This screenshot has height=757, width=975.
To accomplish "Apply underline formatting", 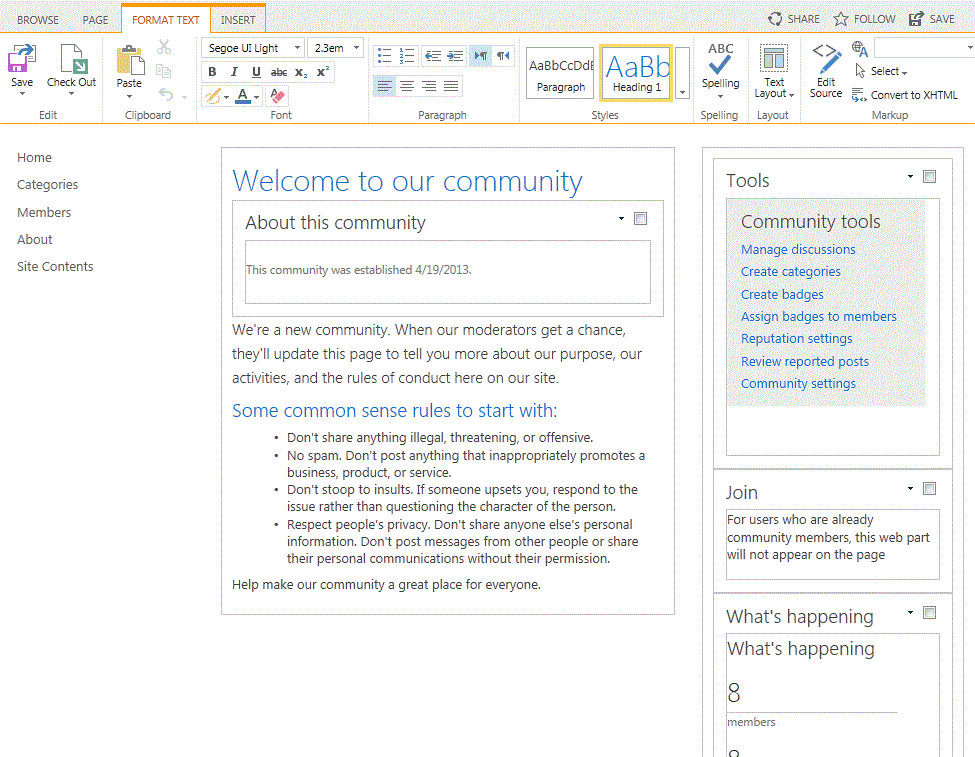I will point(256,72).
